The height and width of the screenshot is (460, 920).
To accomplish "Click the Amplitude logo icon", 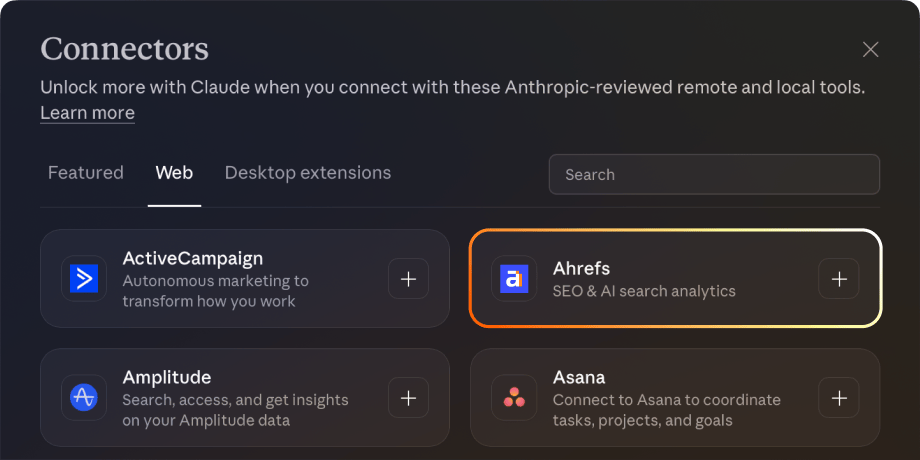I will point(85,397).
